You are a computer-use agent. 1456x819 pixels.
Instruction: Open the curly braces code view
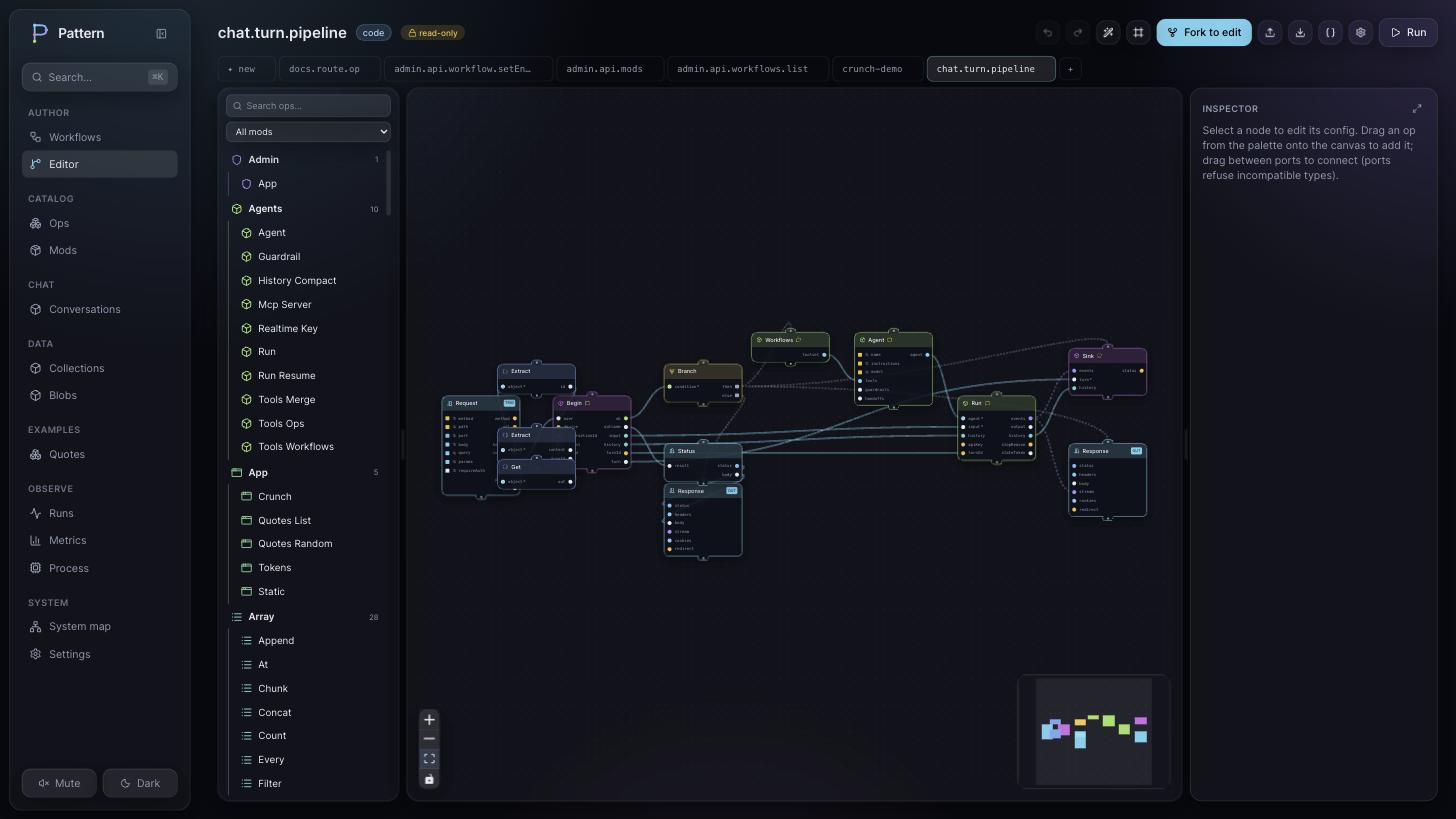(x=1330, y=33)
